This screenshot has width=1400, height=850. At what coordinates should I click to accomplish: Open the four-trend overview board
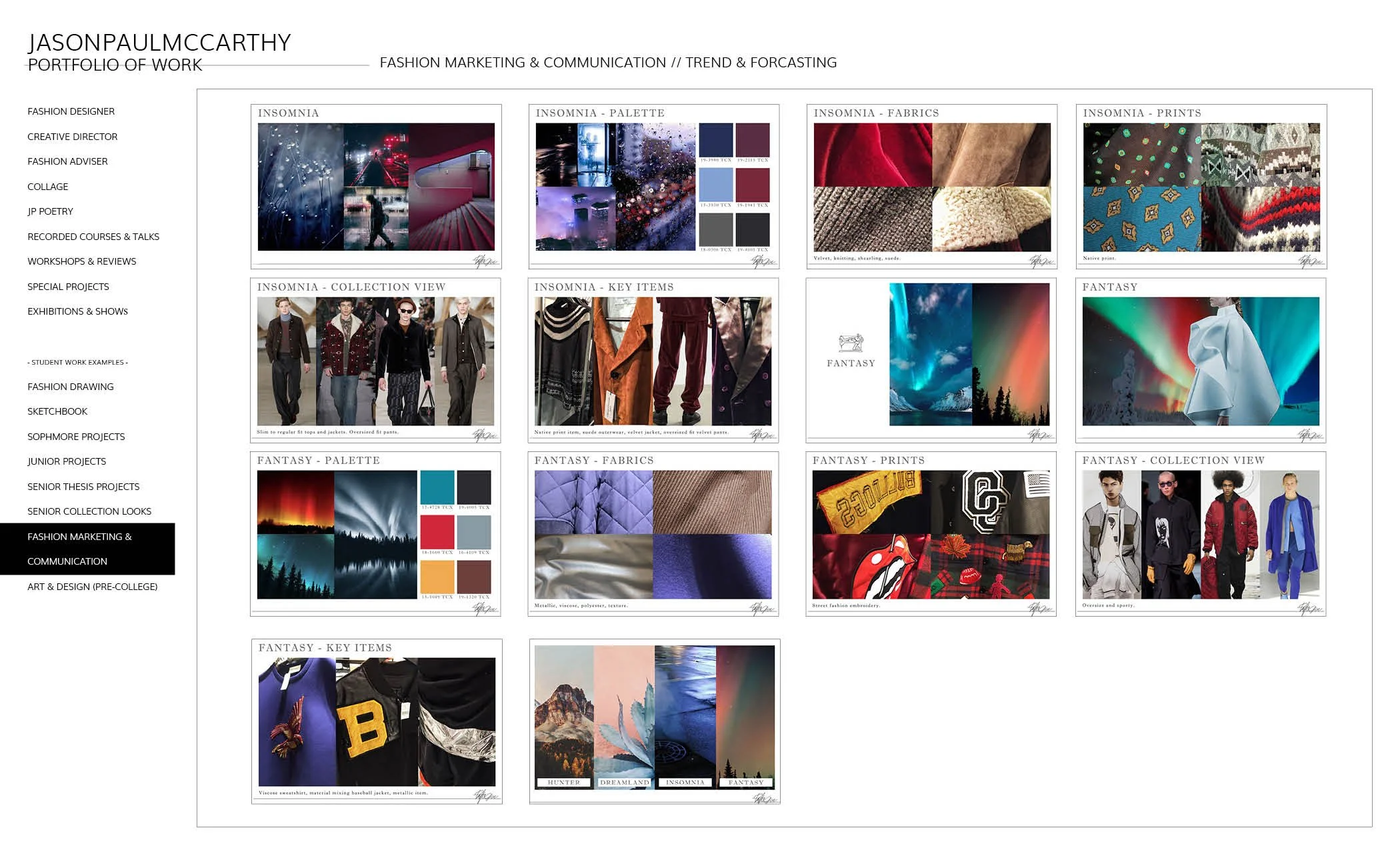(x=655, y=722)
